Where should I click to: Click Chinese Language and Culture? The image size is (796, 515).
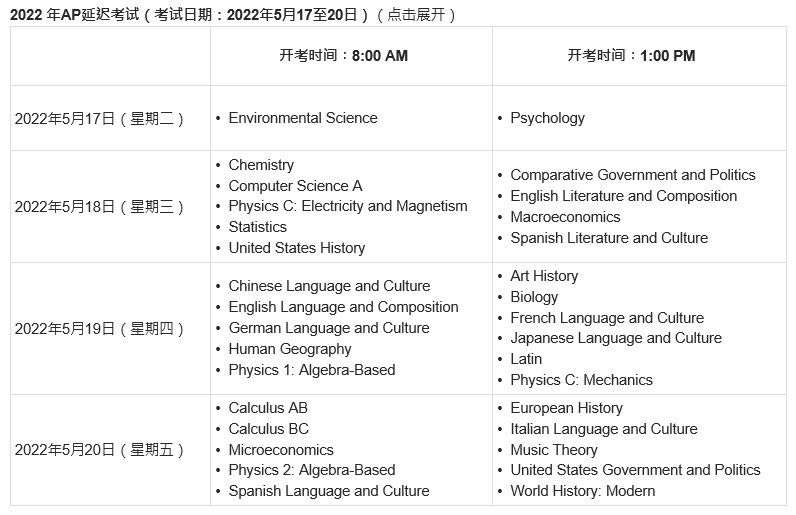tap(329, 286)
